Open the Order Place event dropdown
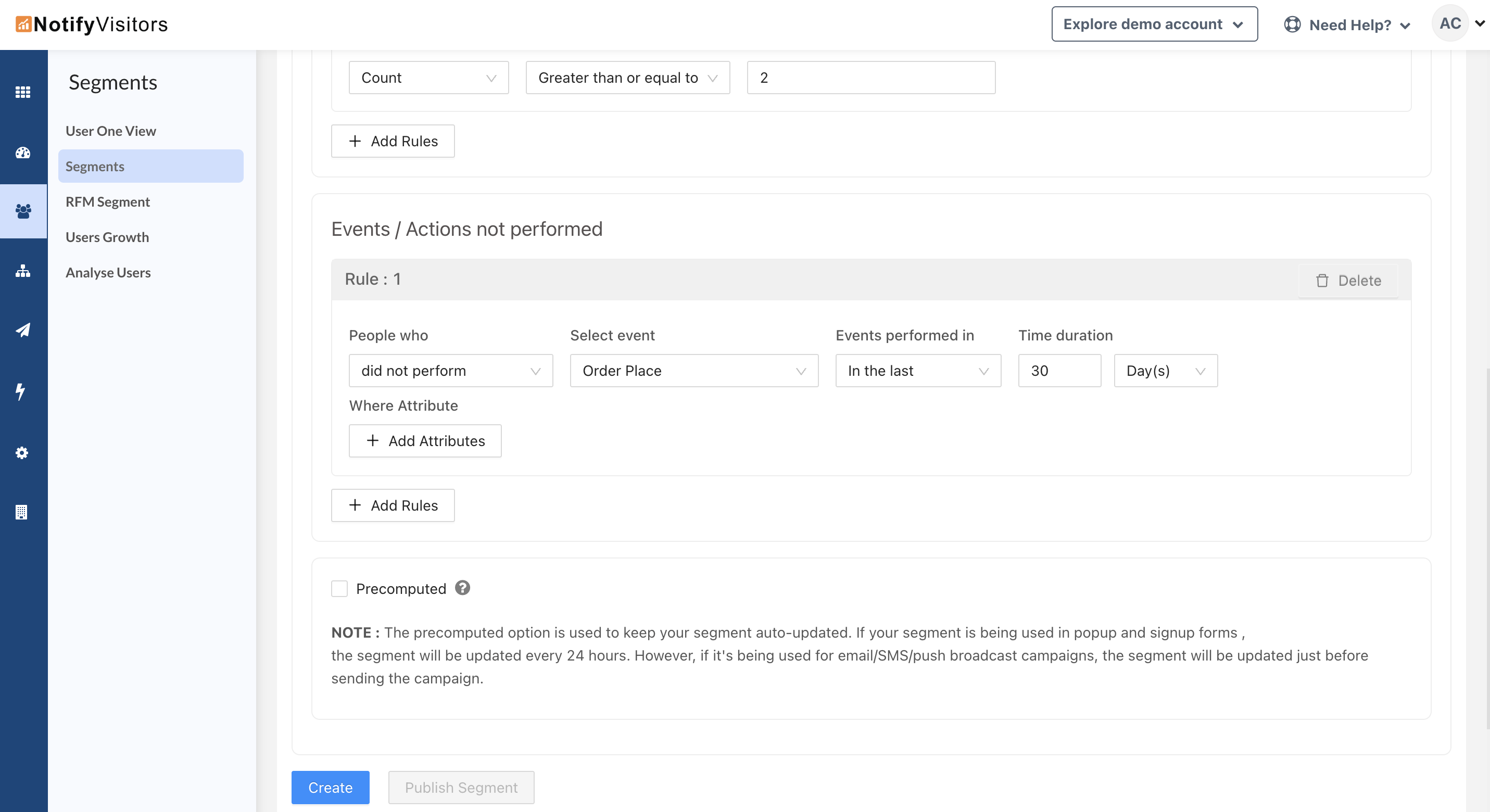 pos(693,371)
